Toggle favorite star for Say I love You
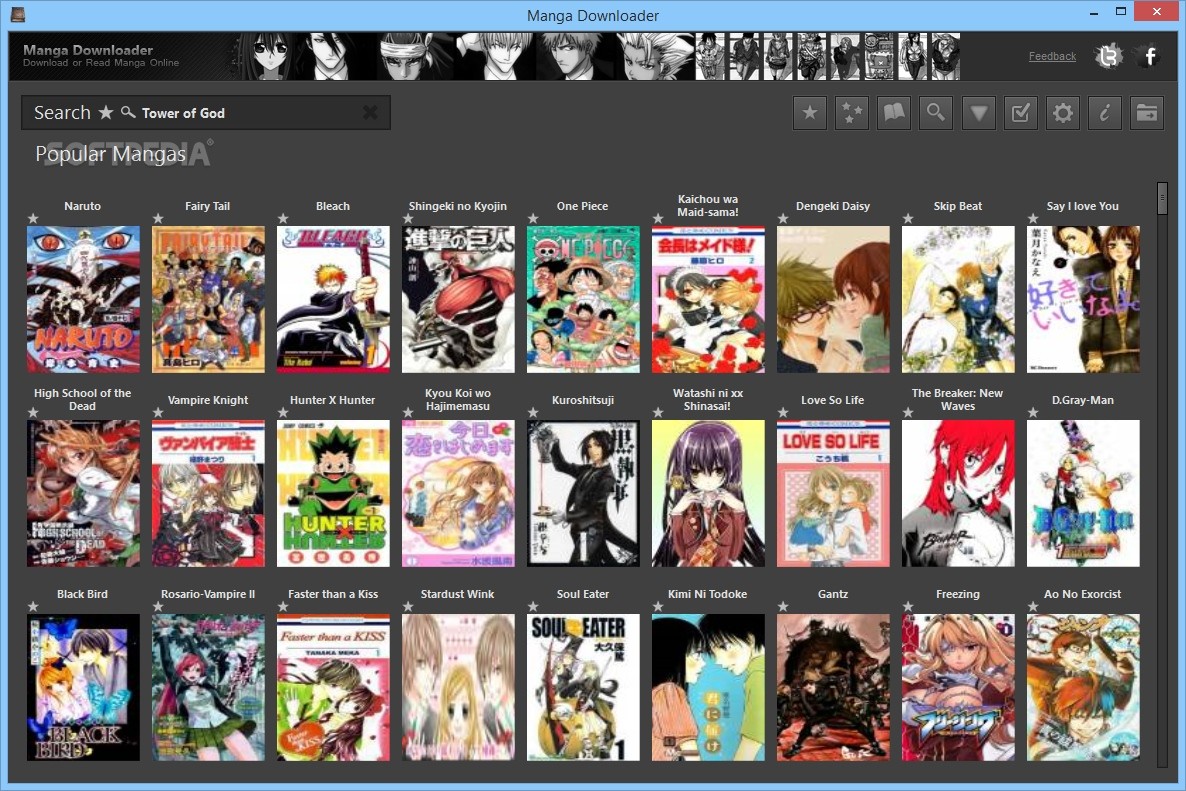The height and width of the screenshot is (791, 1186). tap(1033, 219)
